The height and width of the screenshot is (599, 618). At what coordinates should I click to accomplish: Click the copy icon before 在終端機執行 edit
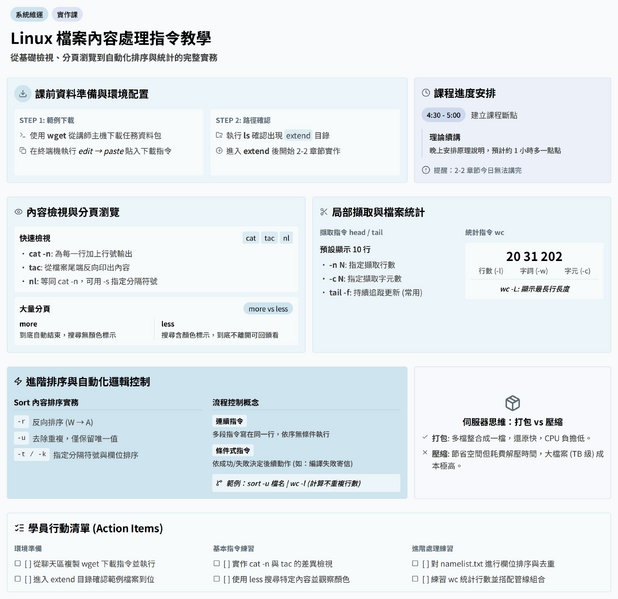click(x=22, y=151)
